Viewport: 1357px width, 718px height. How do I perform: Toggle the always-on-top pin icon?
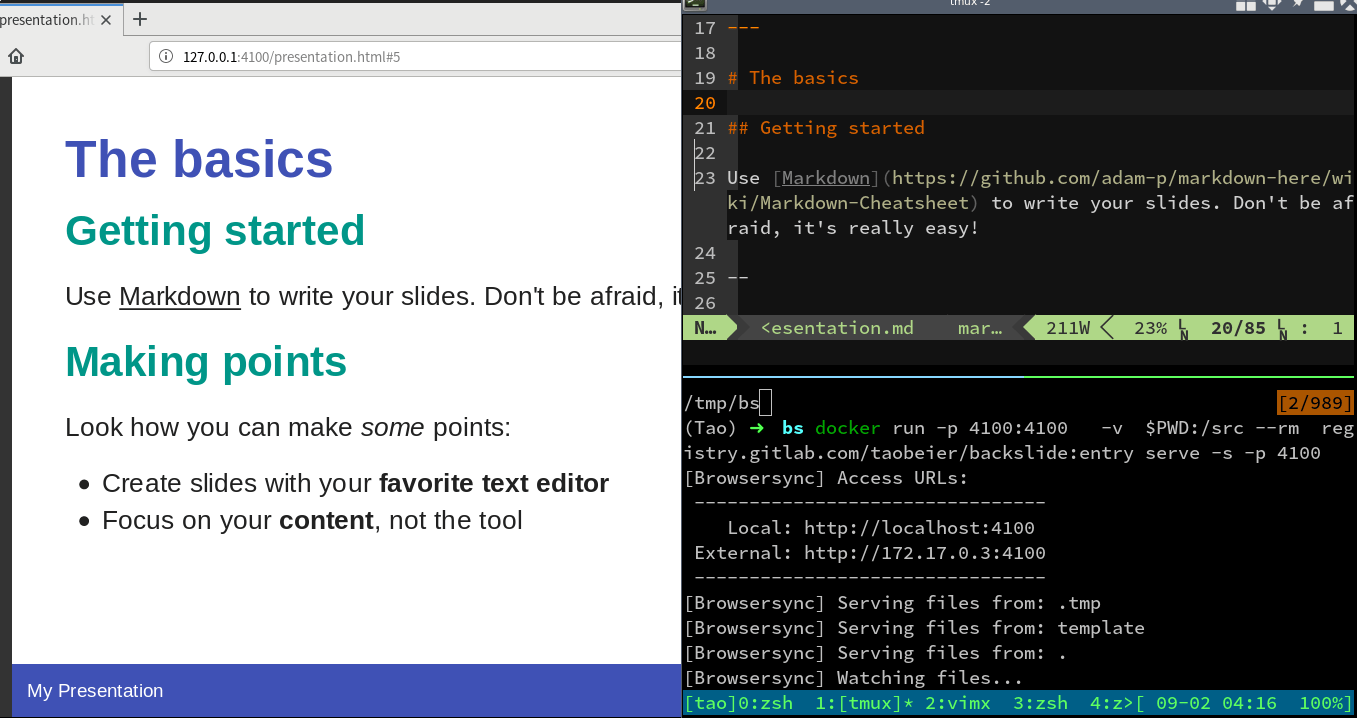pos(1298,4)
